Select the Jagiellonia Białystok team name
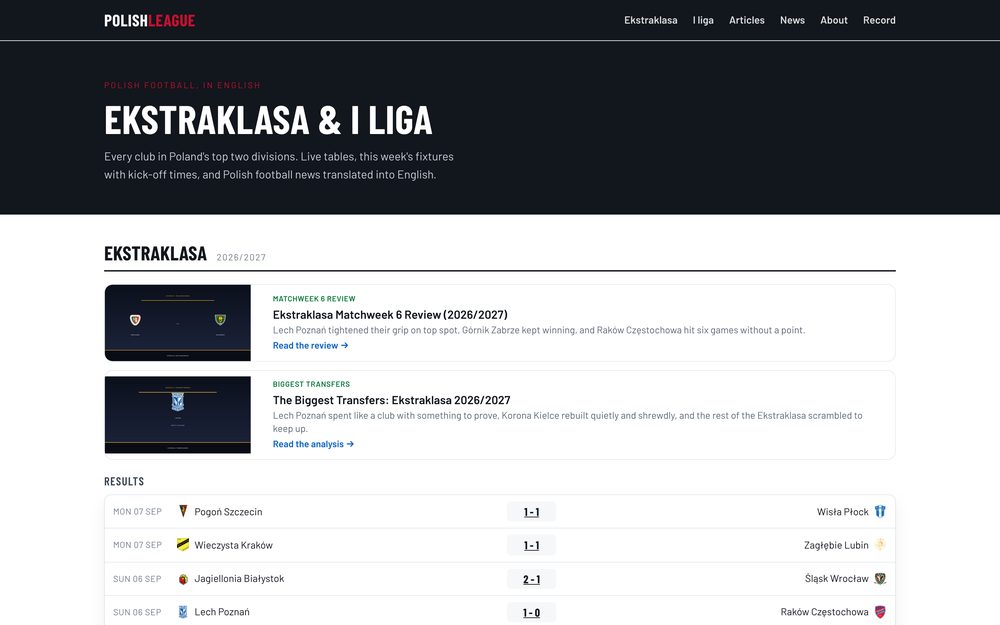The image size is (1000, 625). pyautogui.click(x=239, y=578)
